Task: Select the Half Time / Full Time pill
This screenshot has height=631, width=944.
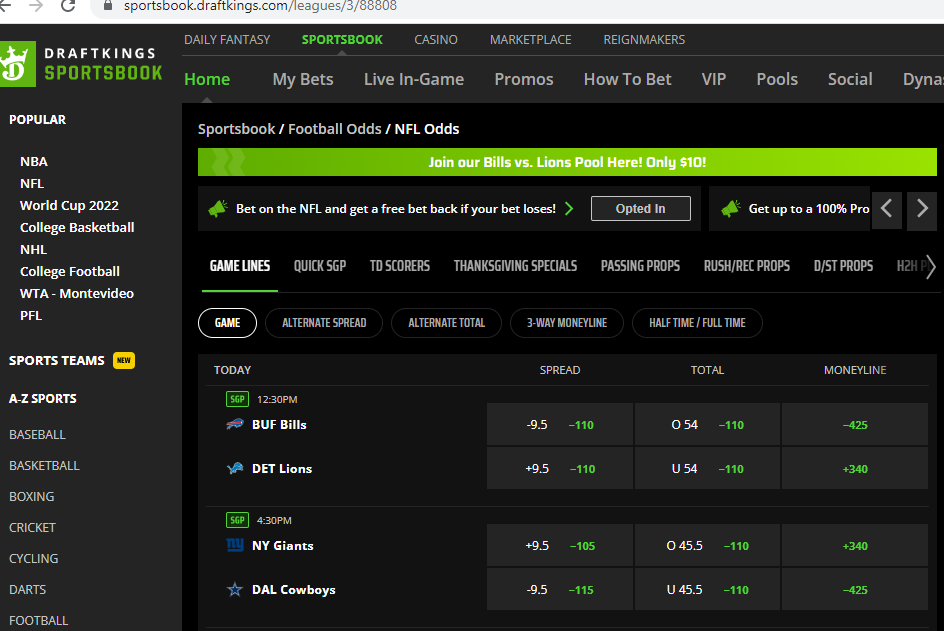Action: 697,323
